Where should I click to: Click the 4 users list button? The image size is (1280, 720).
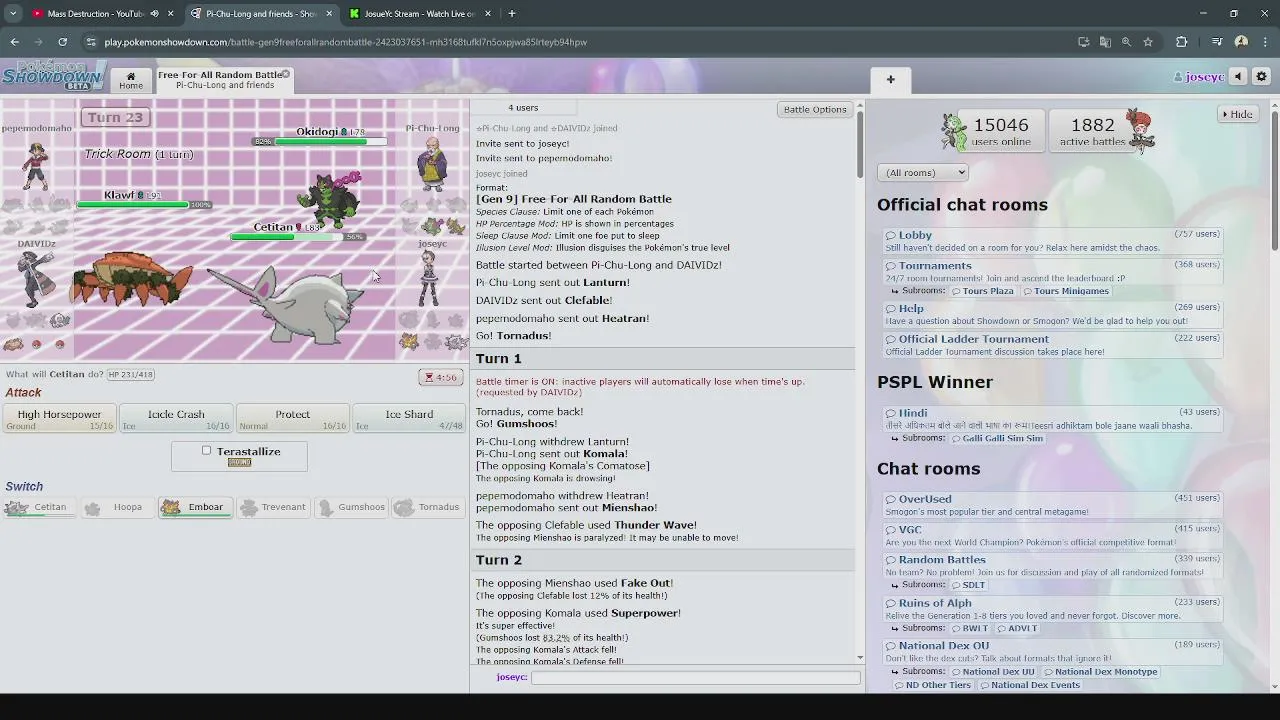pyautogui.click(x=523, y=108)
